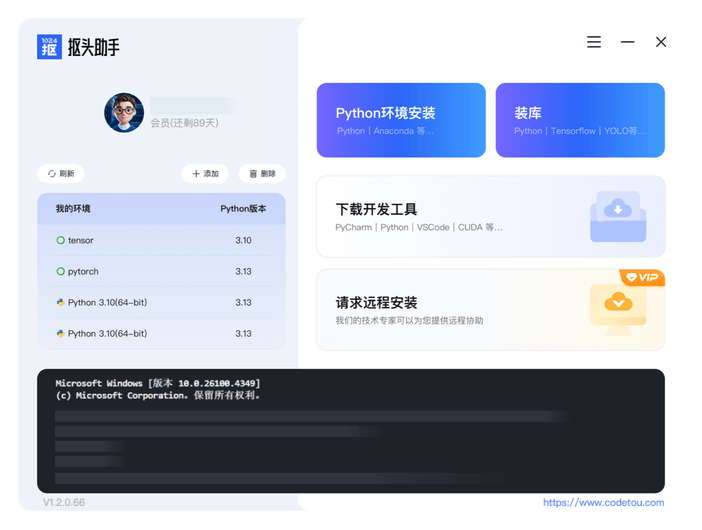Open the https://www.codetou.com link

click(x=604, y=503)
